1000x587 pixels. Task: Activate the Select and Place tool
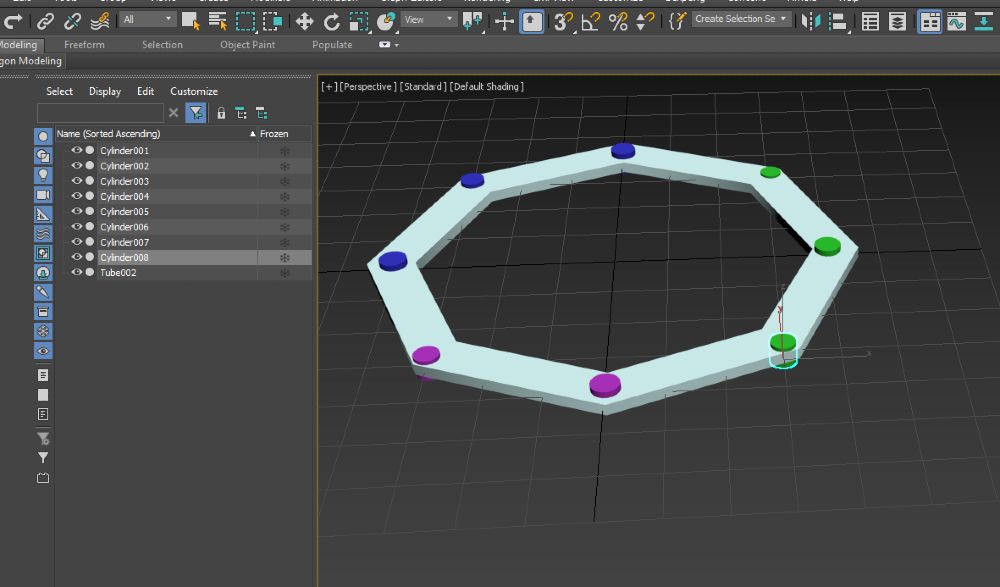[386, 22]
